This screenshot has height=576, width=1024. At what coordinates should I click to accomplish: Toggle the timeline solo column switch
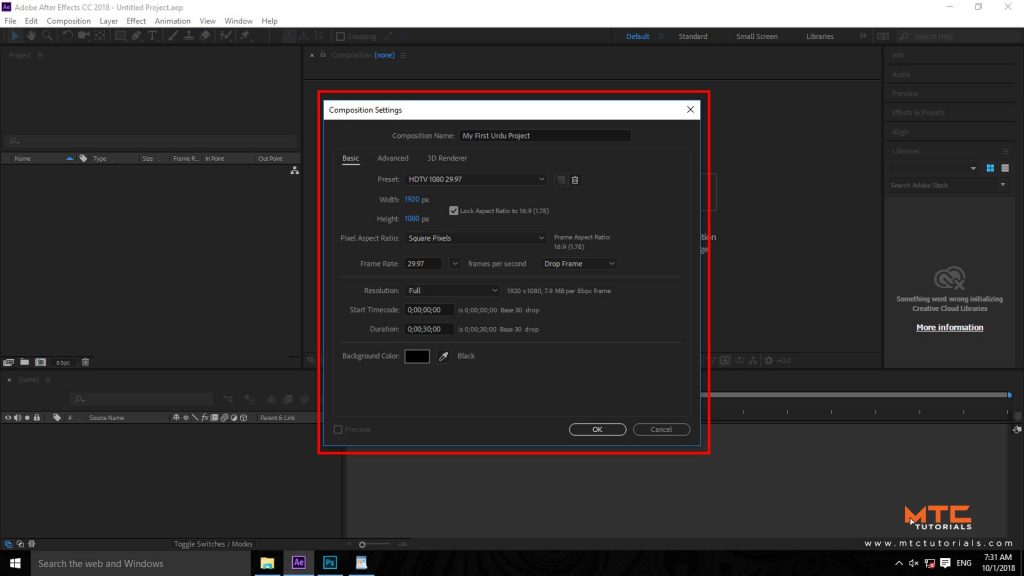coord(27,417)
